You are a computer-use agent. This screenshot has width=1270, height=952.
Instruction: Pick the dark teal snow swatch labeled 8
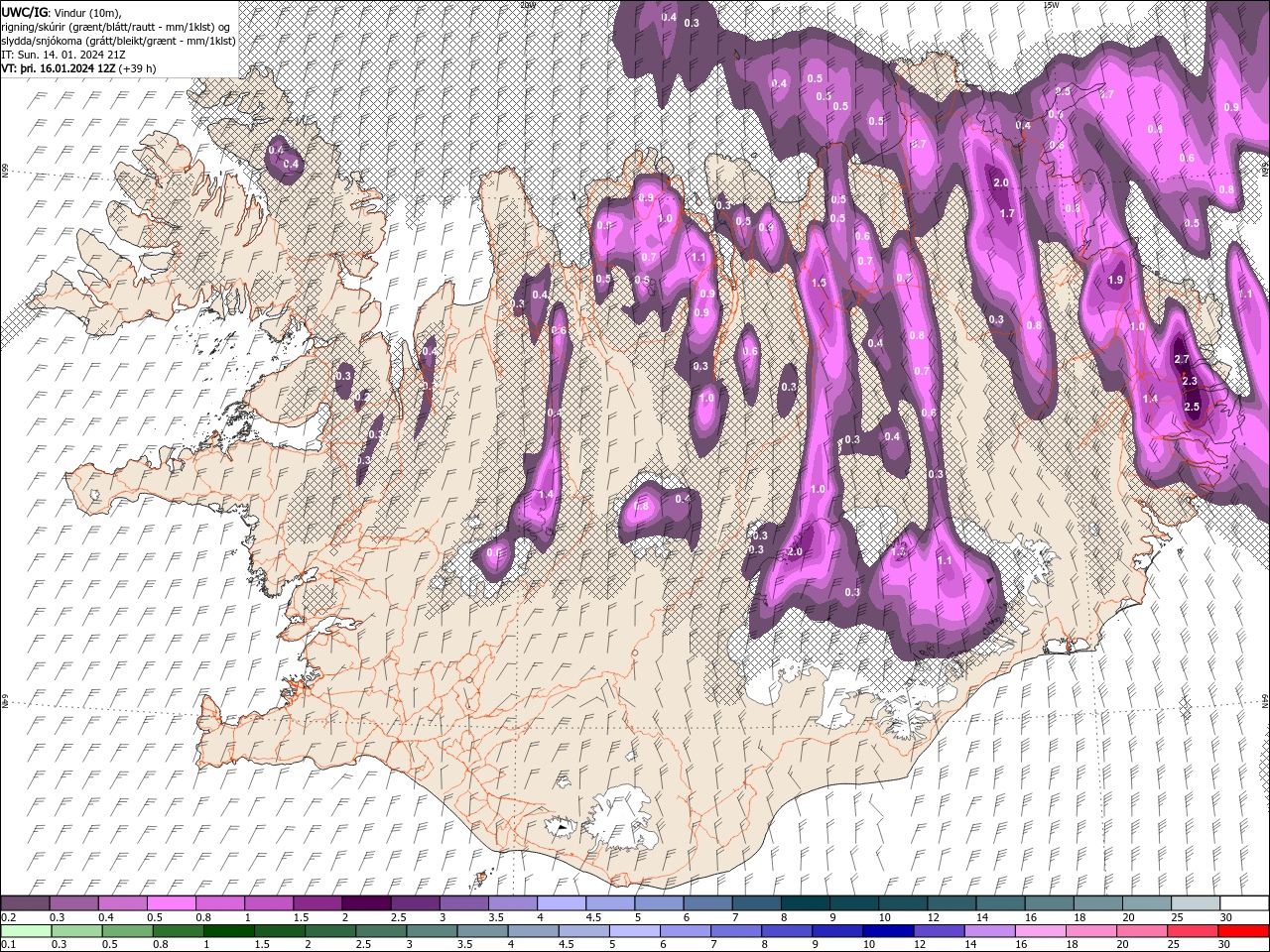click(x=805, y=902)
